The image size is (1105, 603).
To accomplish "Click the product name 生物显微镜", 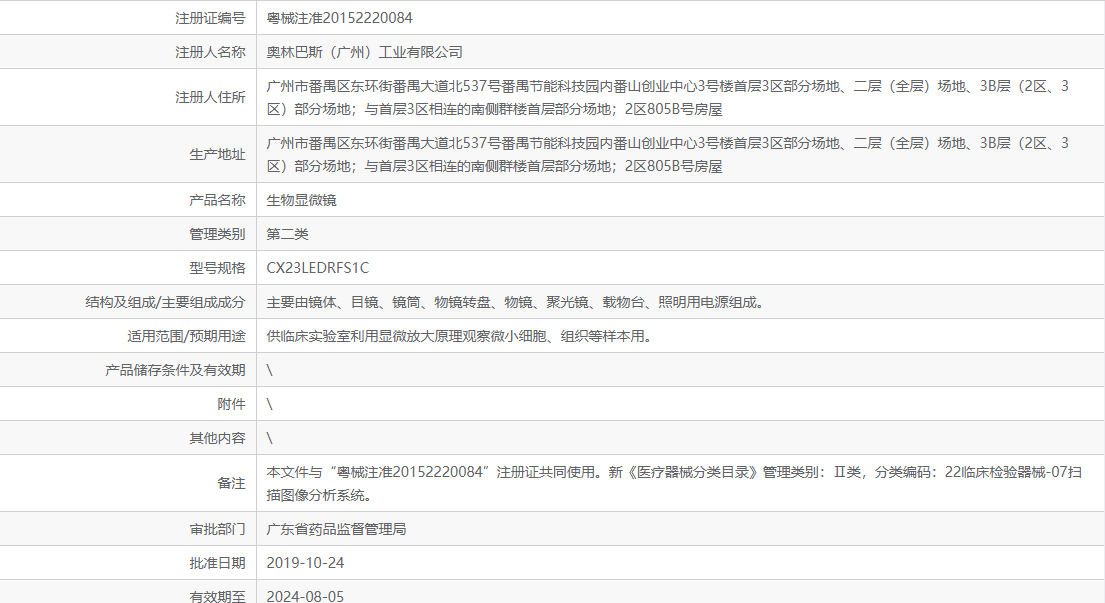I will tap(297, 199).
